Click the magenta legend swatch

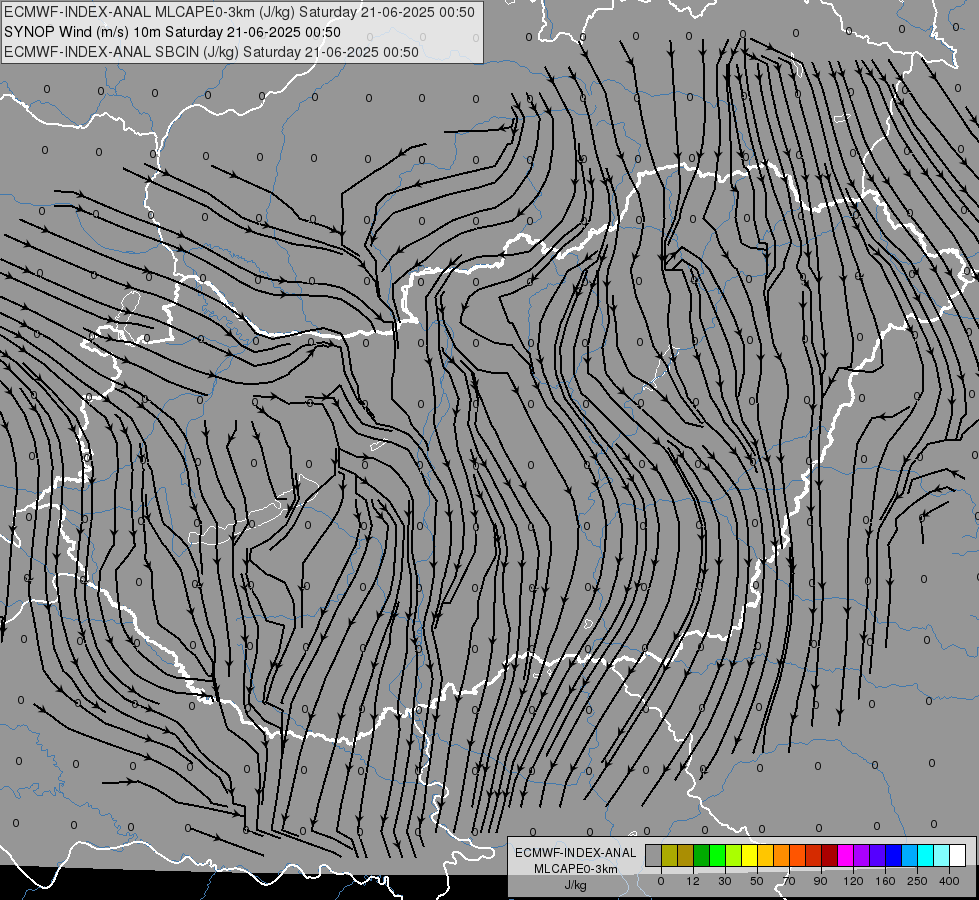tap(845, 855)
